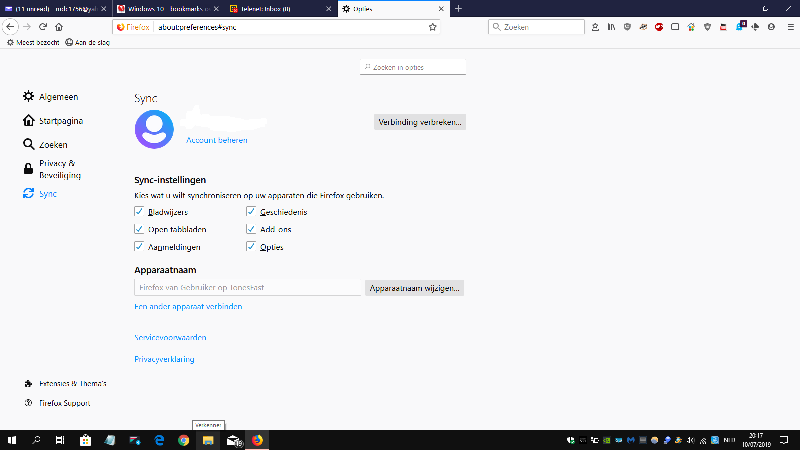Image resolution: width=800 pixels, height=450 pixels.
Task: Open a new tab with the plus button
Action: 458,9
